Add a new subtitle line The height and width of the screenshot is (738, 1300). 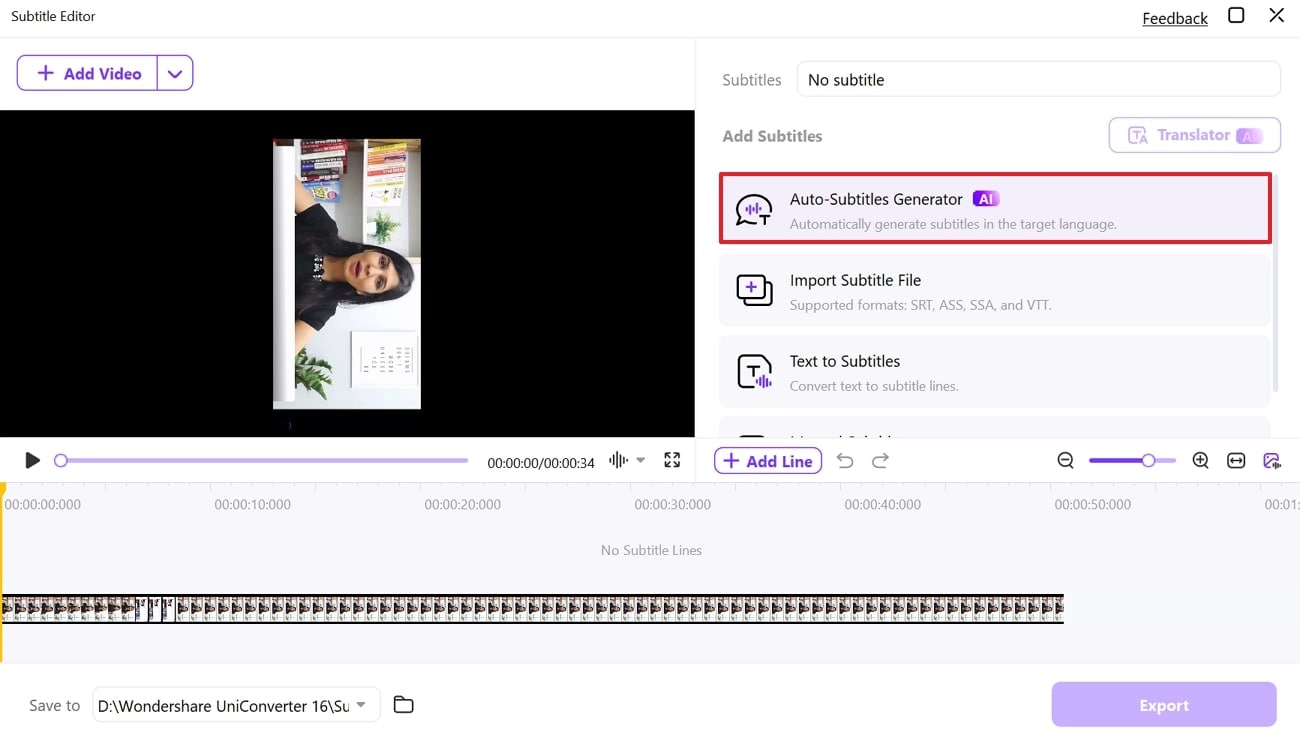pyautogui.click(x=768, y=461)
